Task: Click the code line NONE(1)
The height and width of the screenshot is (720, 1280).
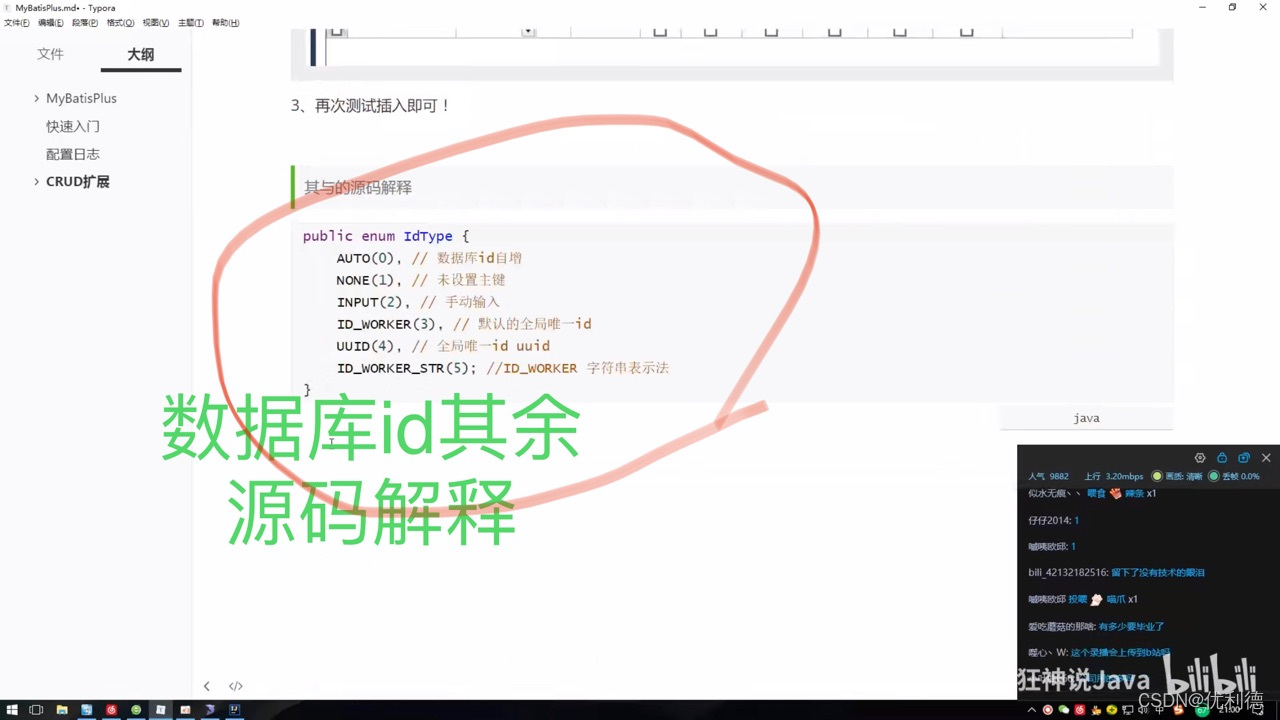Action: click(x=421, y=280)
